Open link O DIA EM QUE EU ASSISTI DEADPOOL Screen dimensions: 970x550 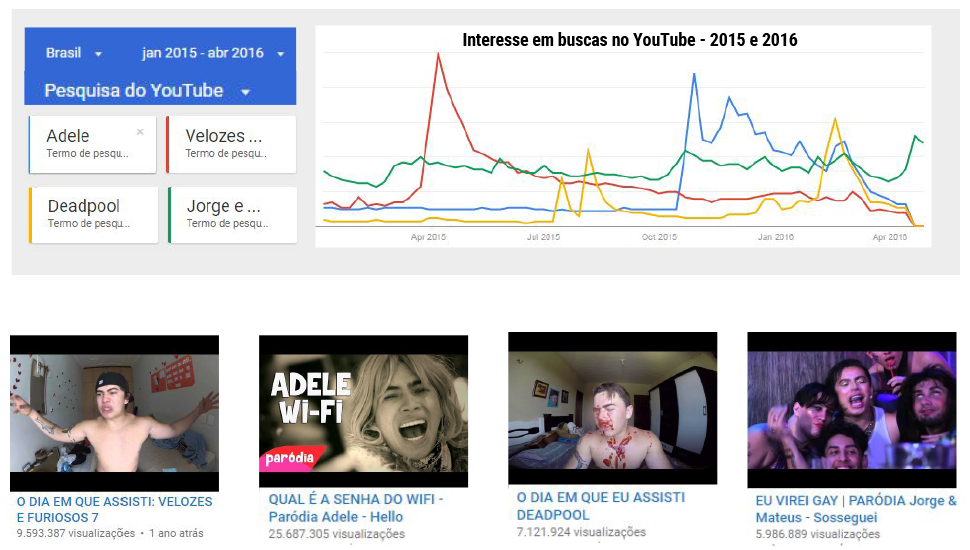tap(601, 506)
